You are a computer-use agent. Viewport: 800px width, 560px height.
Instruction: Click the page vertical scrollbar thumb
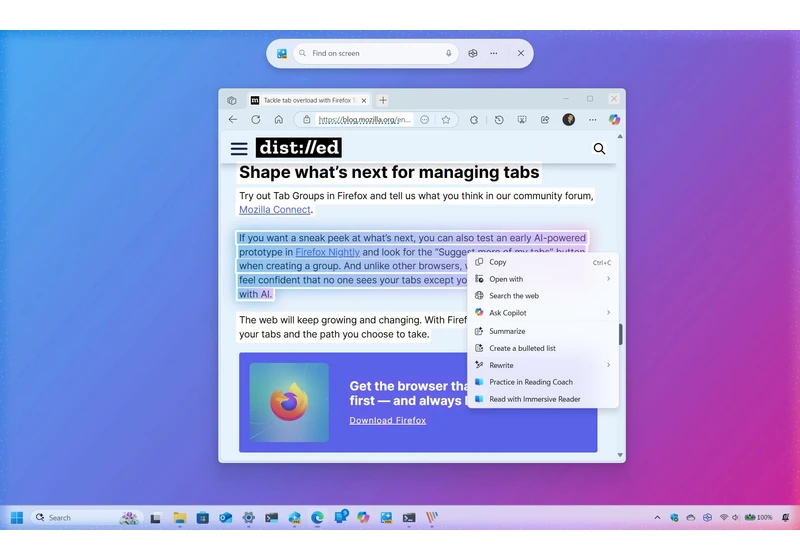click(620, 335)
